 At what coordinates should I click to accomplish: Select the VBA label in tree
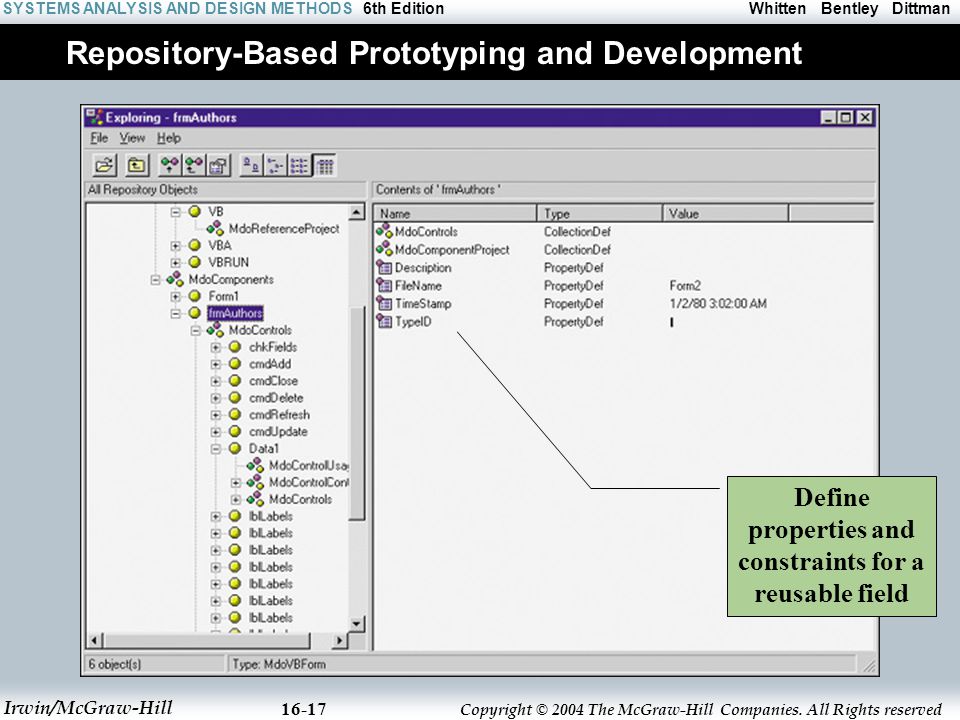[x=220, y=246]
